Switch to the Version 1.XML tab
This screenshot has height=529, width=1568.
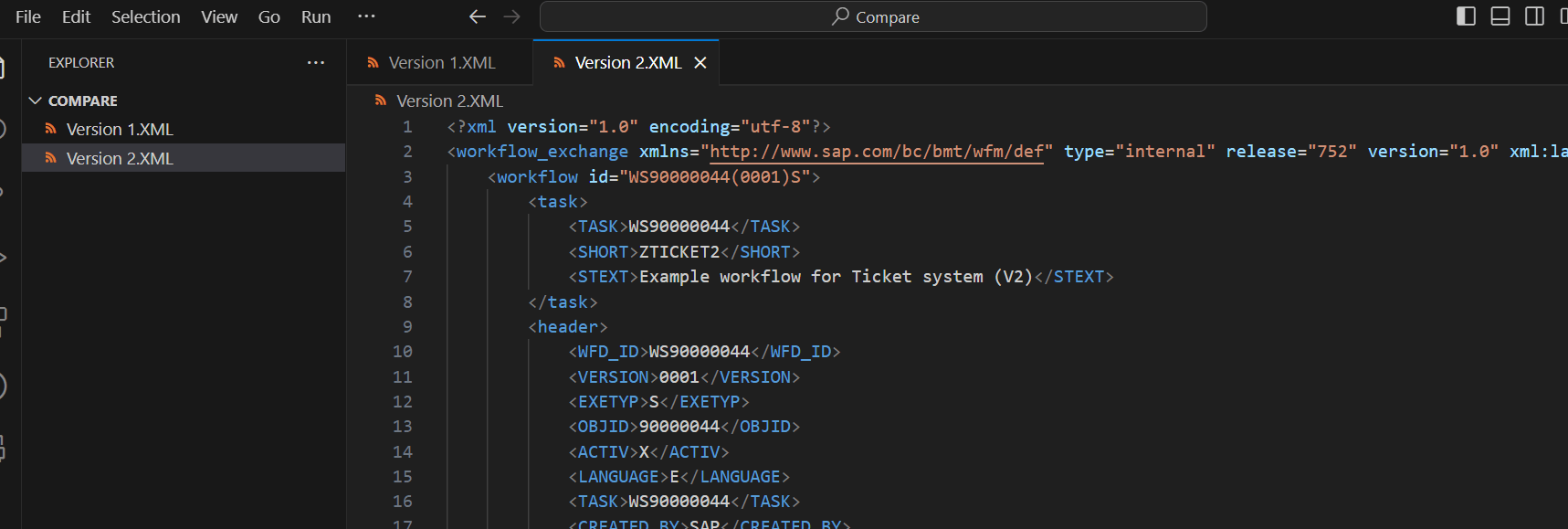441,62
